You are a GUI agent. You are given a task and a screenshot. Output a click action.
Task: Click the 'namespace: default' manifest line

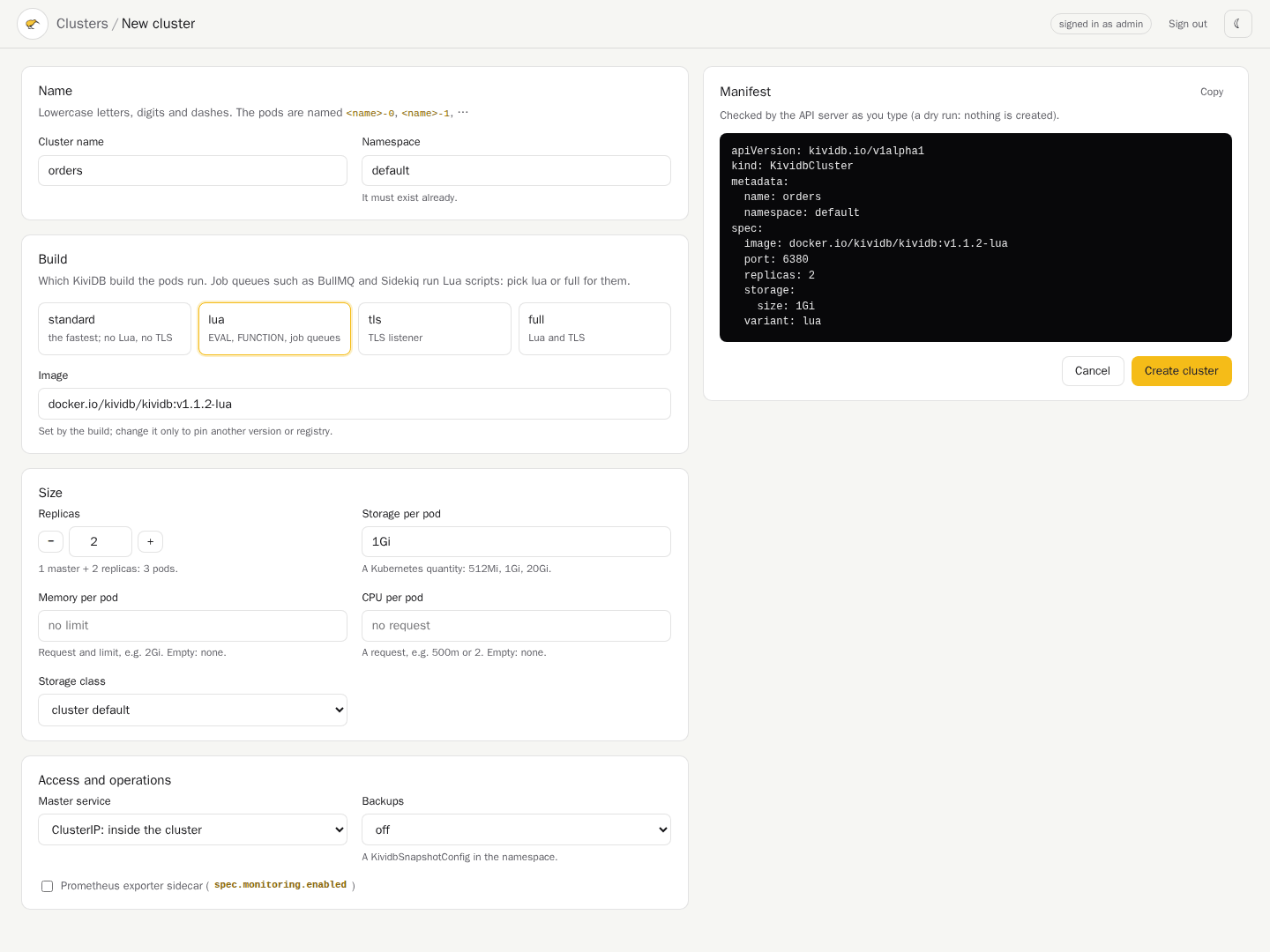point(802,212)
